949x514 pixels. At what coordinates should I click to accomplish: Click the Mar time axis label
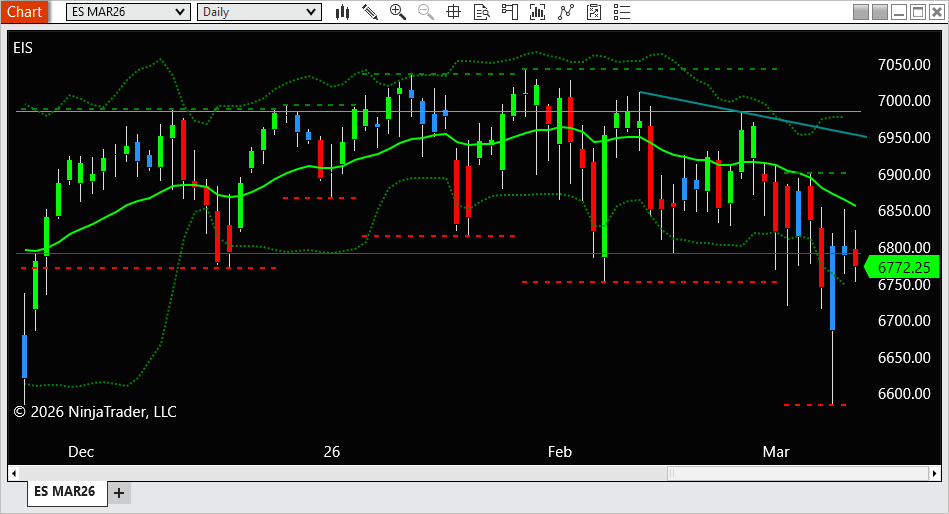(x=776, y=452)
